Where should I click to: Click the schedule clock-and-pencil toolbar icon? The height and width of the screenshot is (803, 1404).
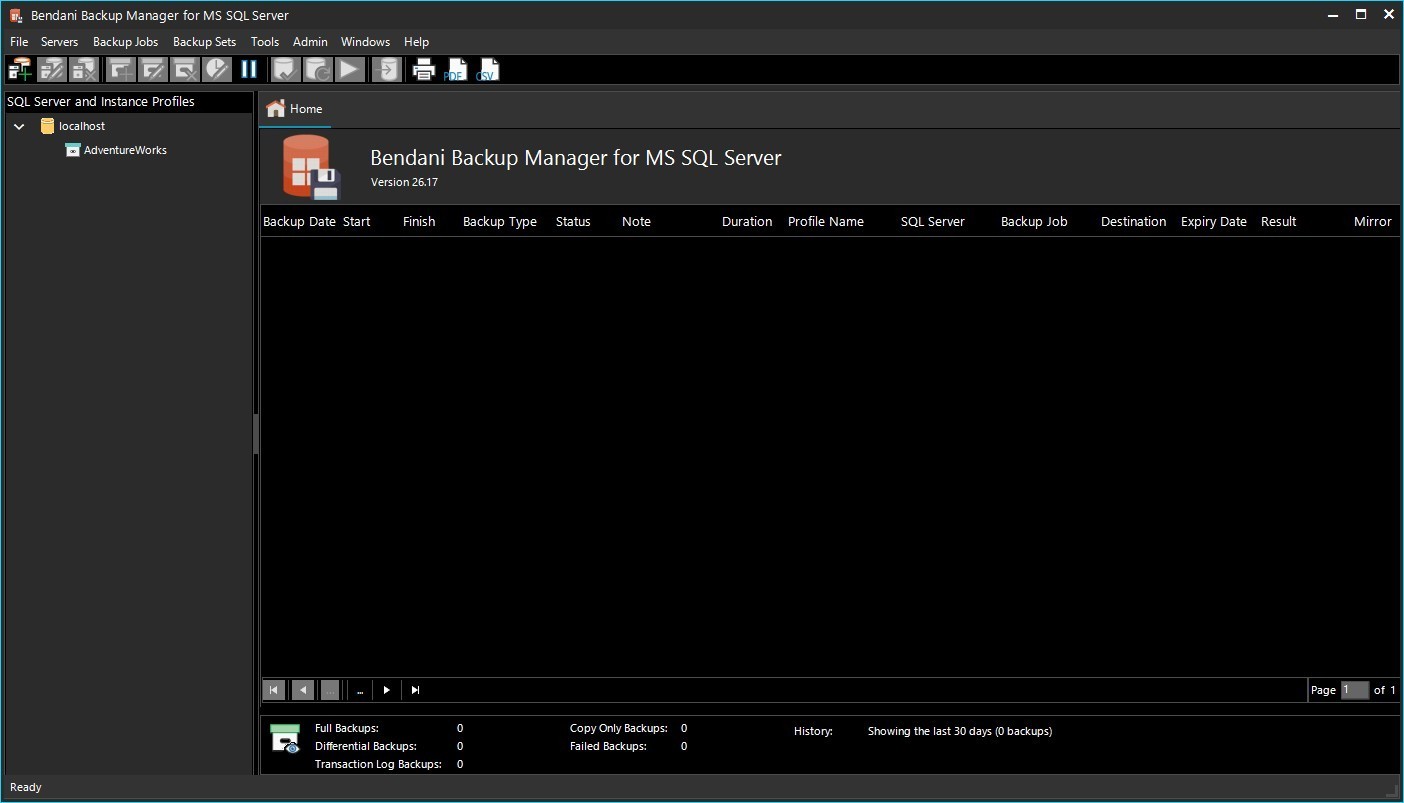(x=217, y=69)
